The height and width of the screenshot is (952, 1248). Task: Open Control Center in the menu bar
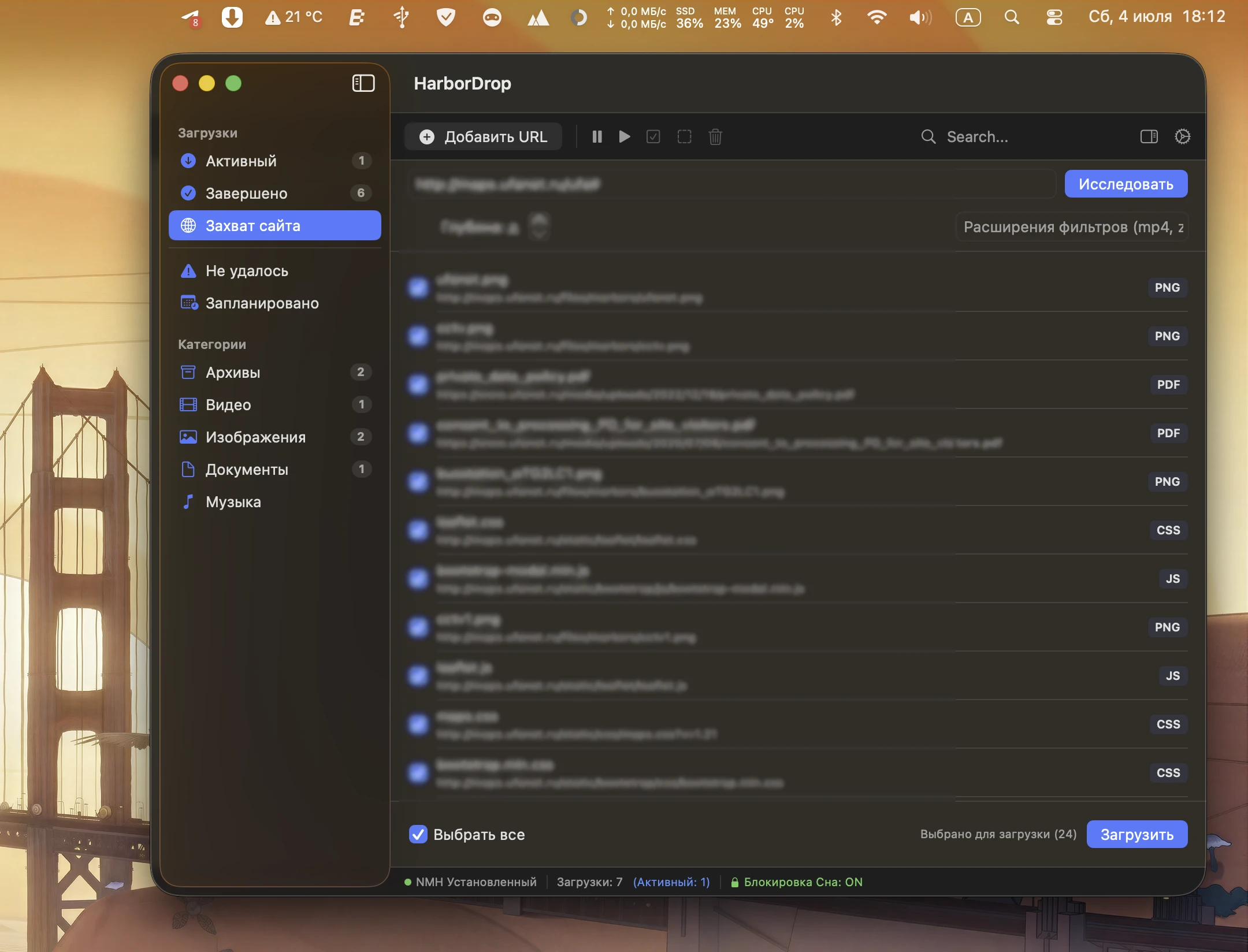(x=1054, y=17)
